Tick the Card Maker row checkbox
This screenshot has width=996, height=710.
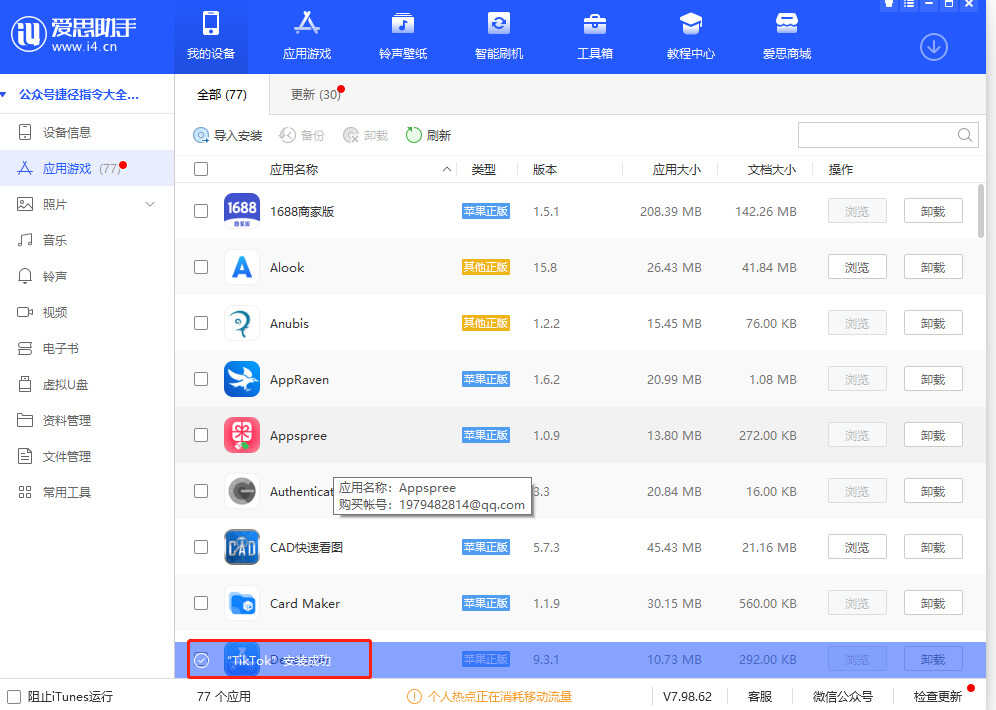click(x=201, y=603)
